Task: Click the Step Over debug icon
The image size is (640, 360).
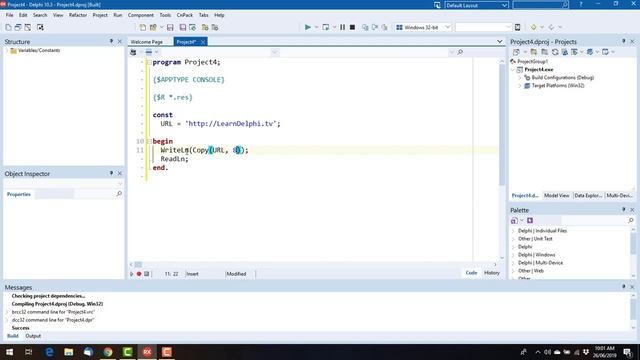Action: coord(375,27)
